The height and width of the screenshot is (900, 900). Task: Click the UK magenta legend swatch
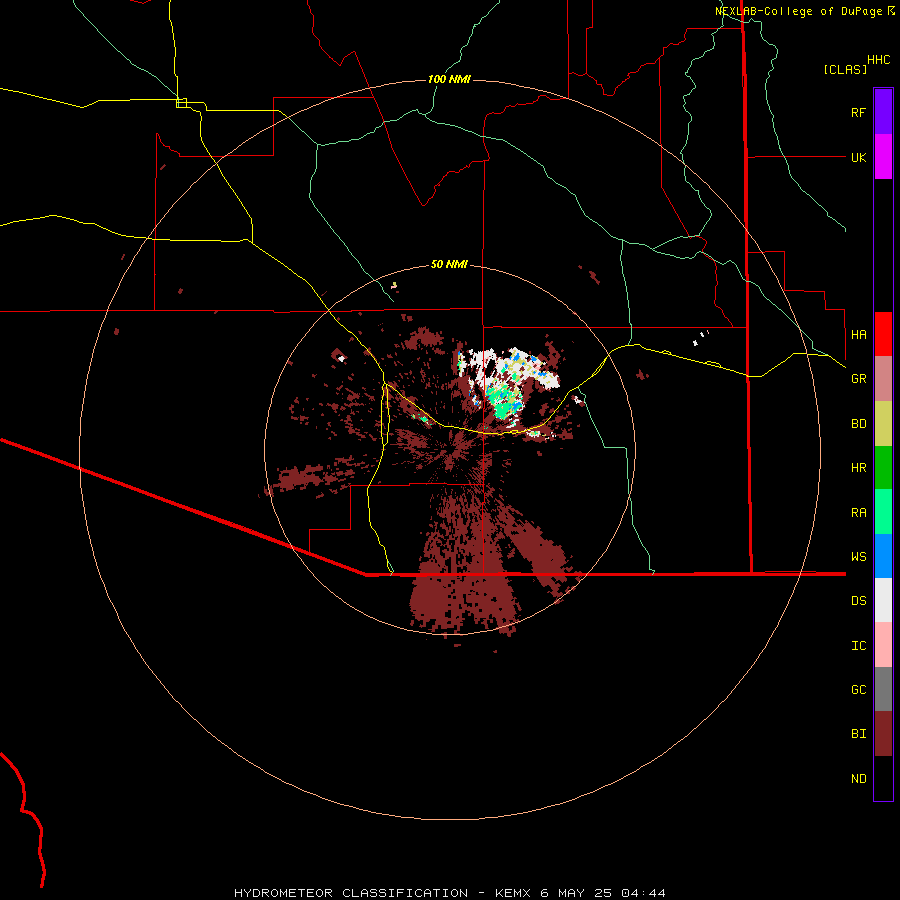pyautogui.click(x=883, y=157)
